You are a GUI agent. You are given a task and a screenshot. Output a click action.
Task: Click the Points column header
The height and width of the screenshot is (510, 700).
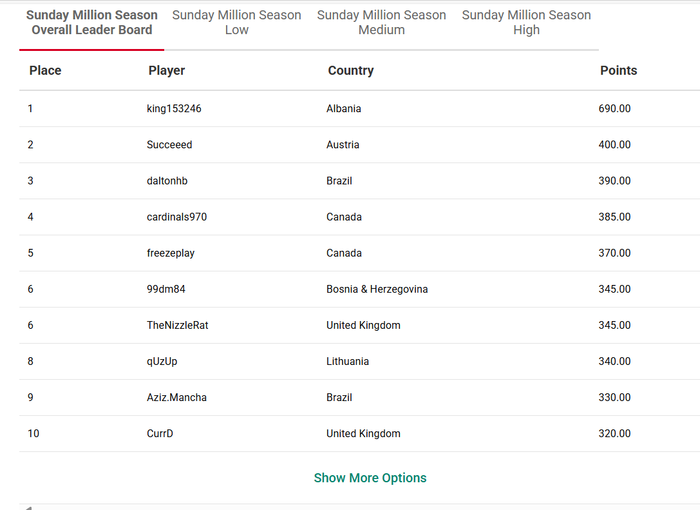tap(618, 71)
